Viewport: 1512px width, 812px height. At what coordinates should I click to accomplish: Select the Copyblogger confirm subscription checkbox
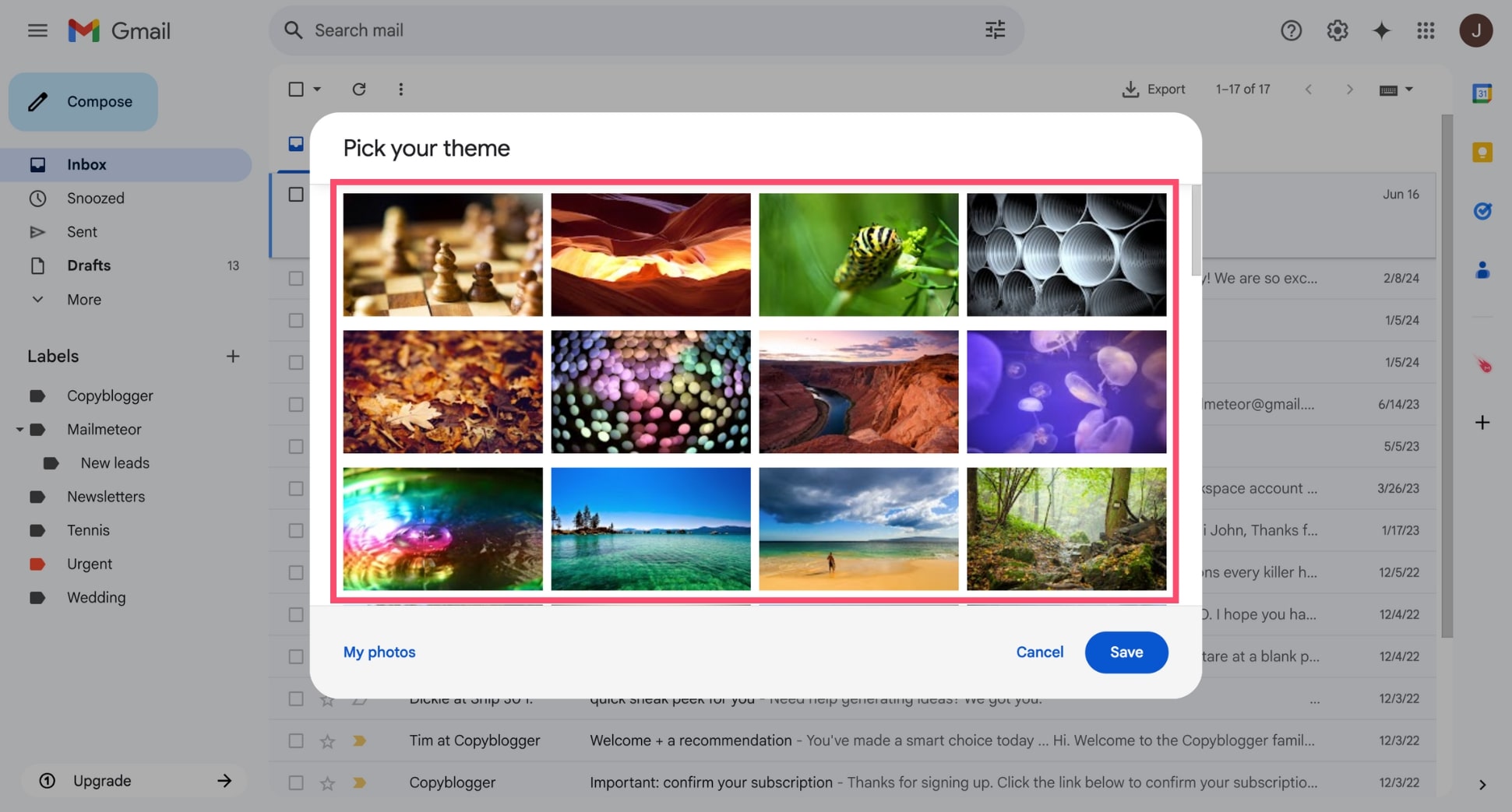click(296, 782)
